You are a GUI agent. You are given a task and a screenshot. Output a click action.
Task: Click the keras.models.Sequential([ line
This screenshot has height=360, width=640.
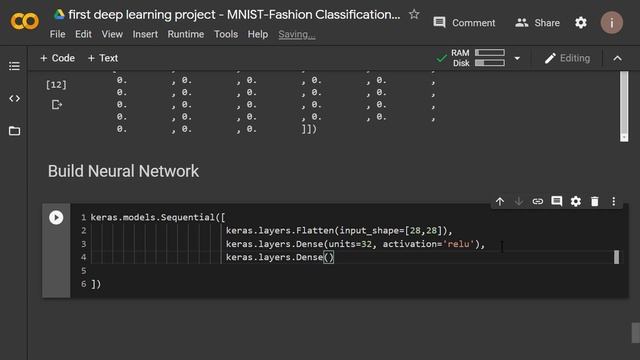158,217
